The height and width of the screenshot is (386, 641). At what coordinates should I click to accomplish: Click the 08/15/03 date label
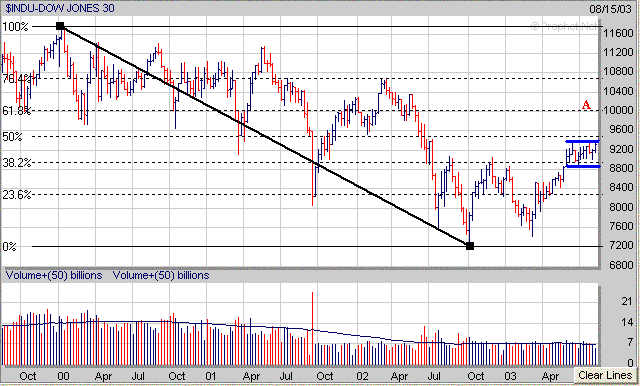pos(610,9)
